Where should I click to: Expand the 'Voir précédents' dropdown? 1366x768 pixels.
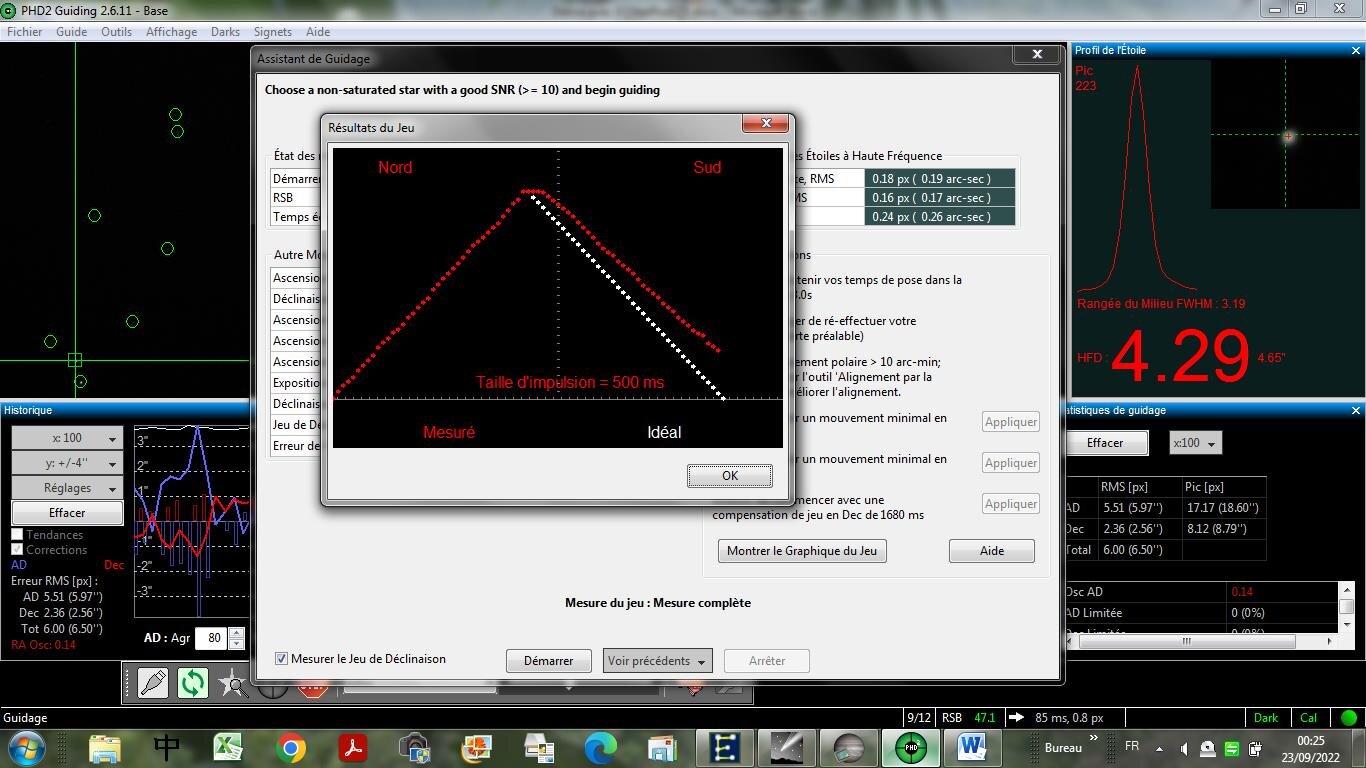coord(657,661)
